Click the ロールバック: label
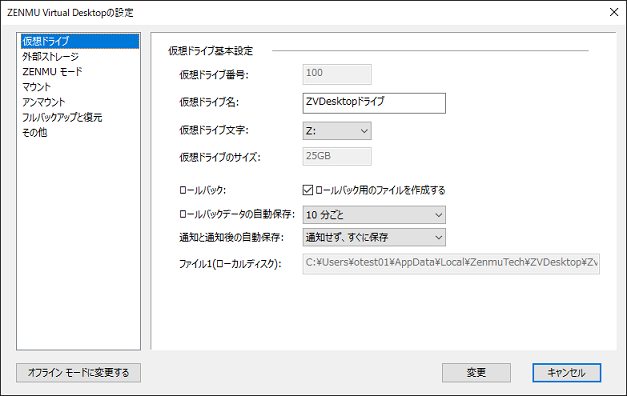Screen dimensions: 627x396 [202, 190]
